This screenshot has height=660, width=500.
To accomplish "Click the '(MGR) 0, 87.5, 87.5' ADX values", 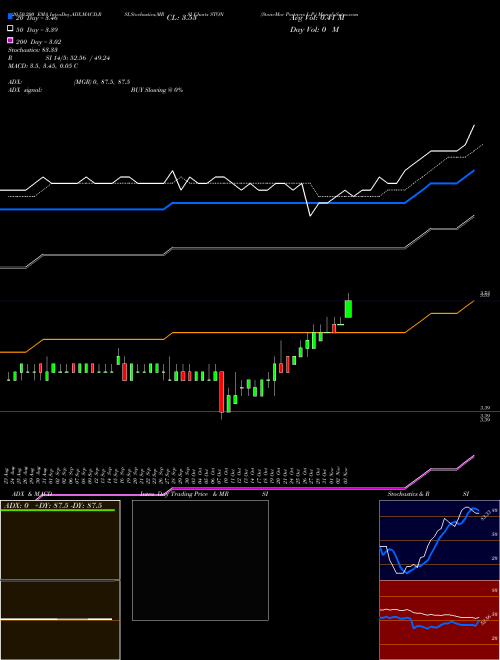I will click(102, 82).
